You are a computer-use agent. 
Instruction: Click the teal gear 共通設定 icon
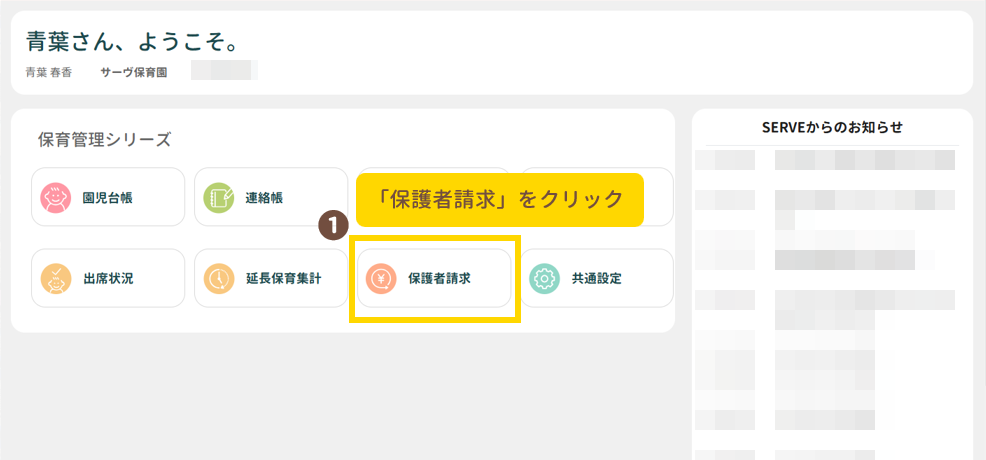544,278
